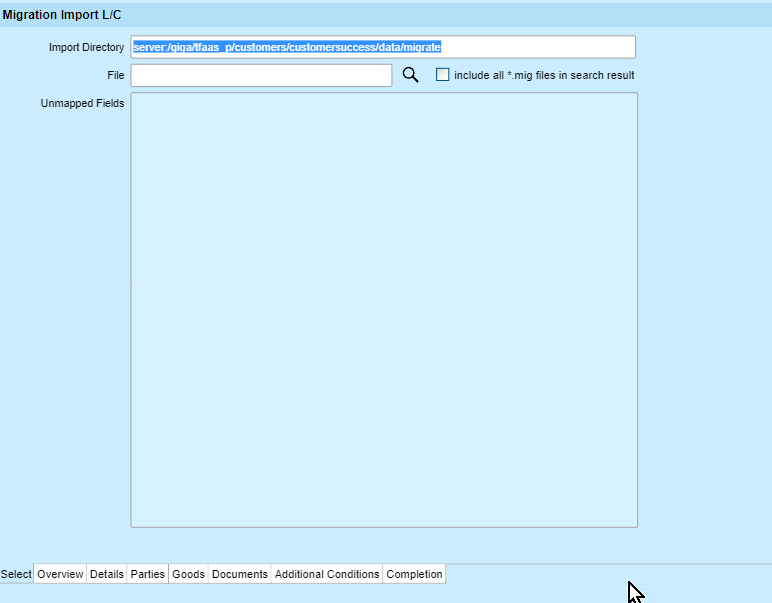The image size is (772, 603).
Task: Switch to the Documents tab
Action: pyautogui.click(x=240, y=574)
